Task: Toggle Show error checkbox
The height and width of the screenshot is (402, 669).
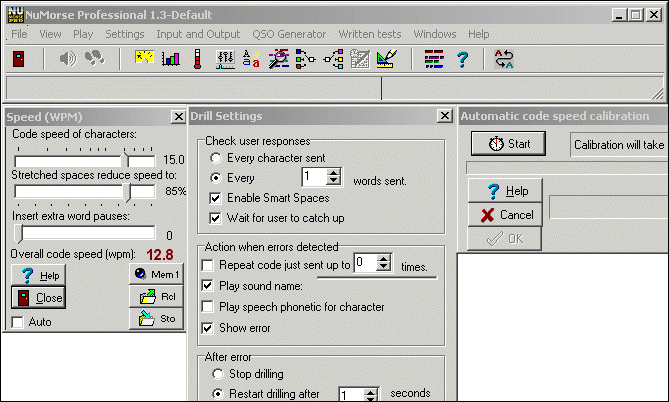Action: (208, 328)
